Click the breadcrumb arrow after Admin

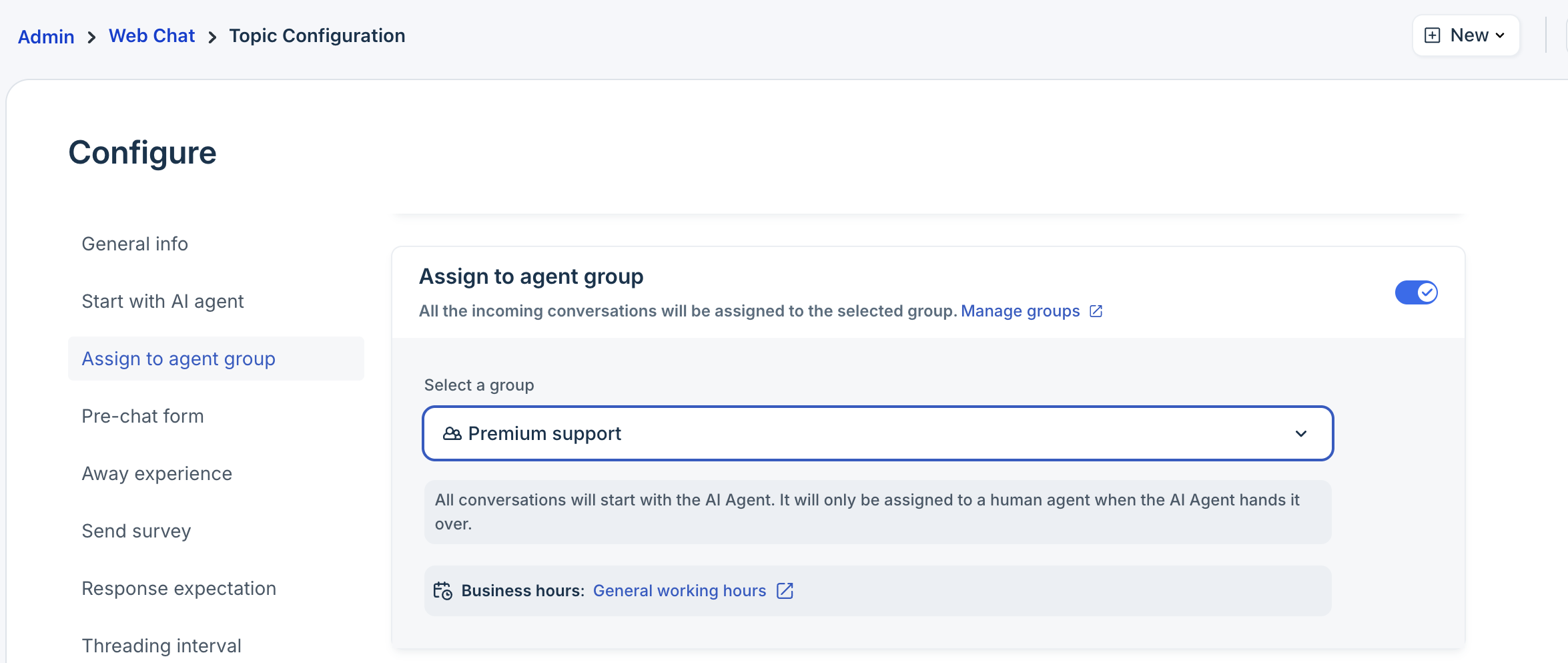point(91,37)
